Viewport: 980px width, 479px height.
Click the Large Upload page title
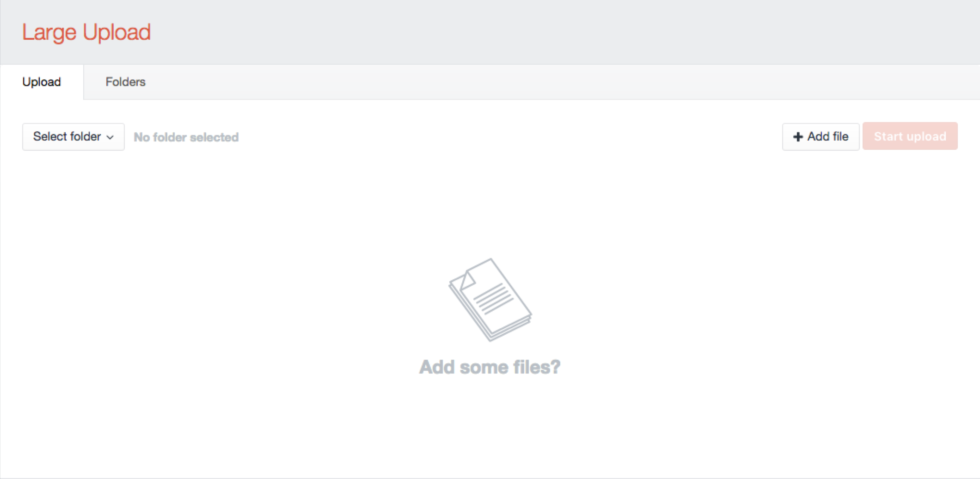tap(86, 32)
